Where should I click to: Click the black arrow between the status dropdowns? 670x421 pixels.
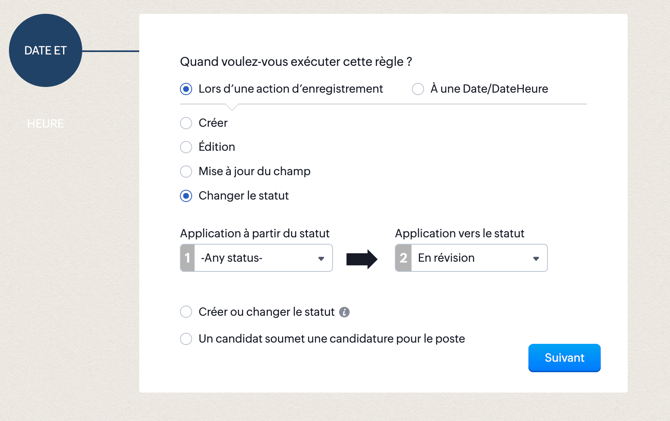pyautogui.click(x=361, y=259)
